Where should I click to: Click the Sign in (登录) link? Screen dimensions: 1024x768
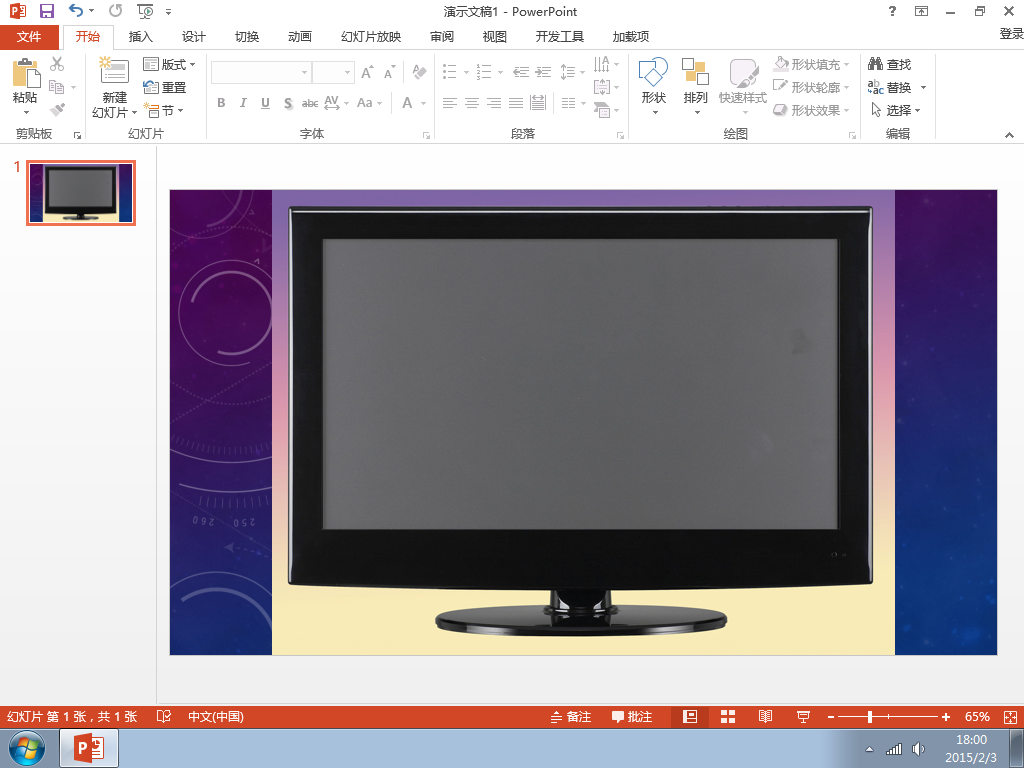tap(1011, 34)
